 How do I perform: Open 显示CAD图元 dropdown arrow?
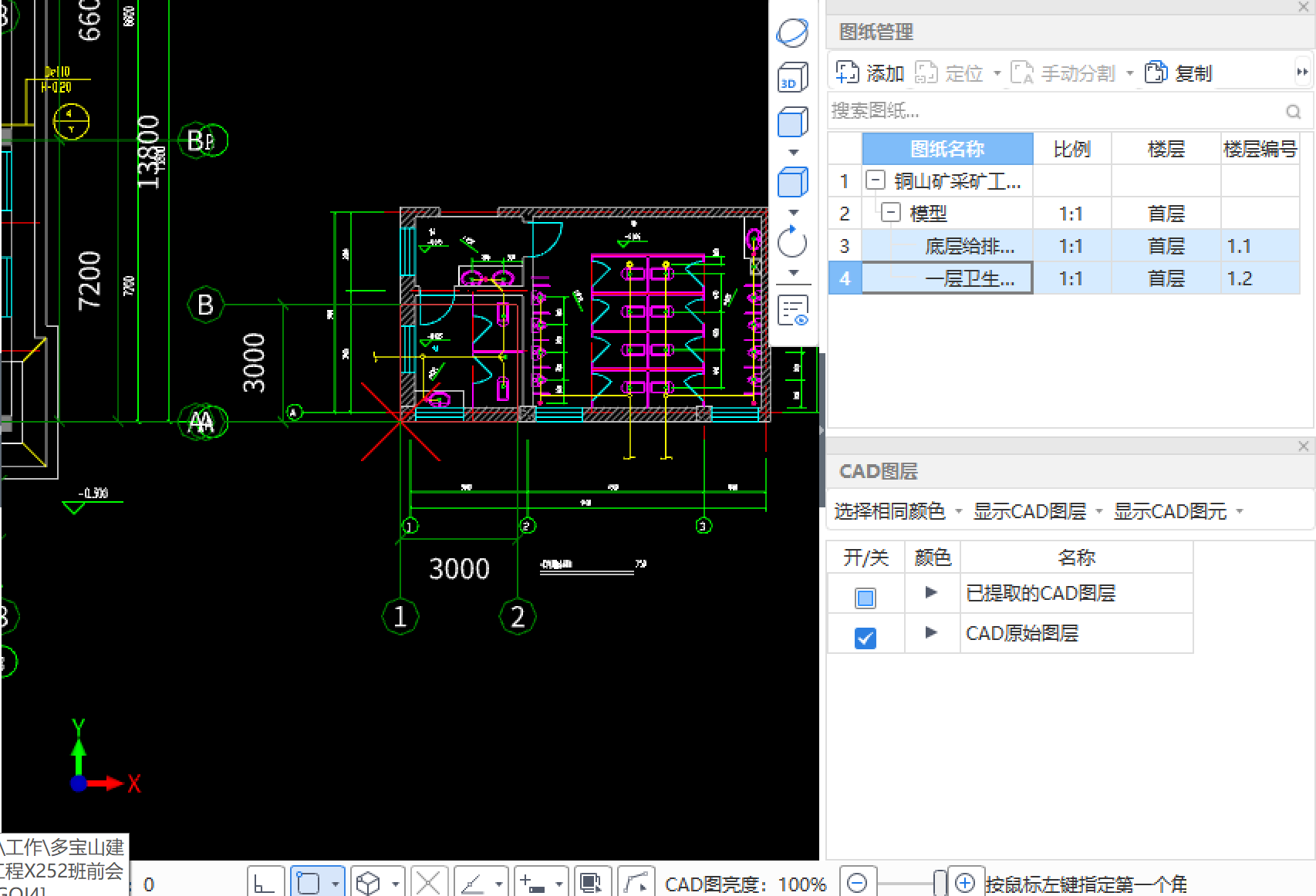click(x=1240, y=510)
